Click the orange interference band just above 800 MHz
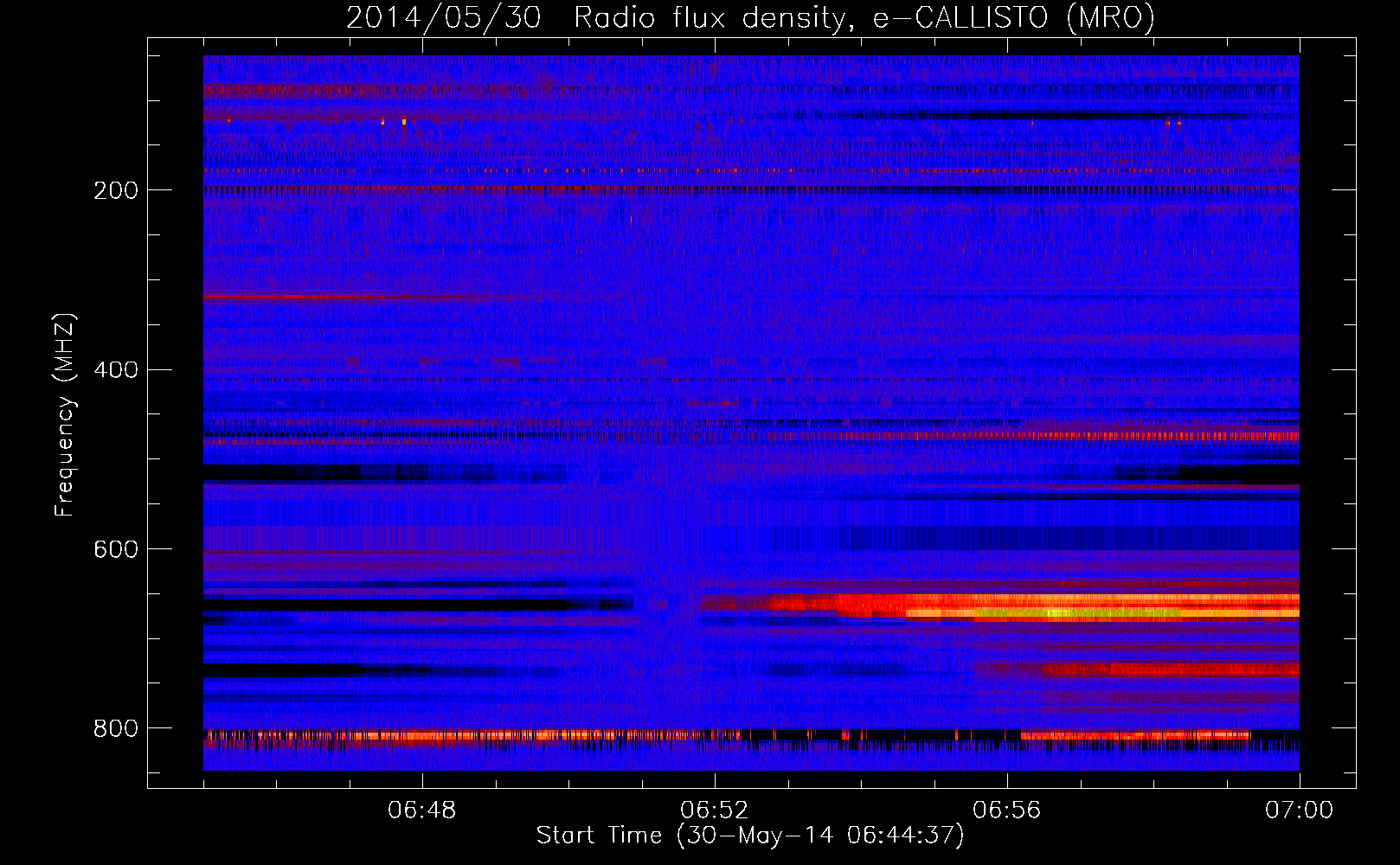 click(x=472, y=736)
